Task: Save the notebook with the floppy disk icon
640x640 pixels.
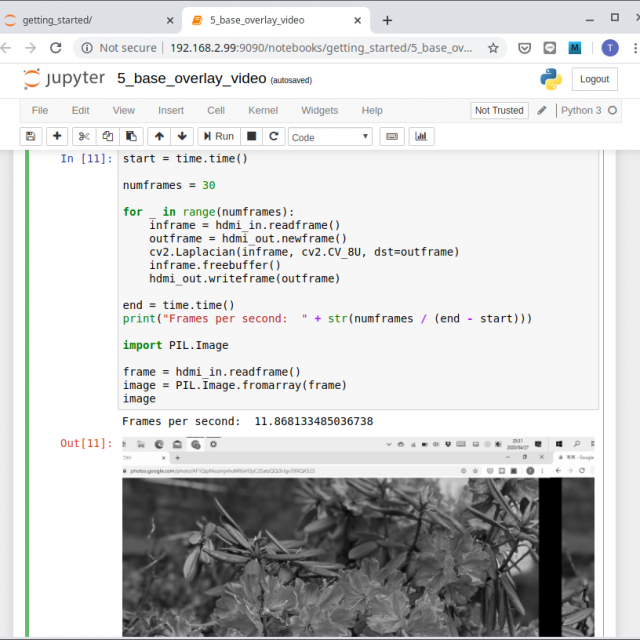Action: tap(30, 136)
